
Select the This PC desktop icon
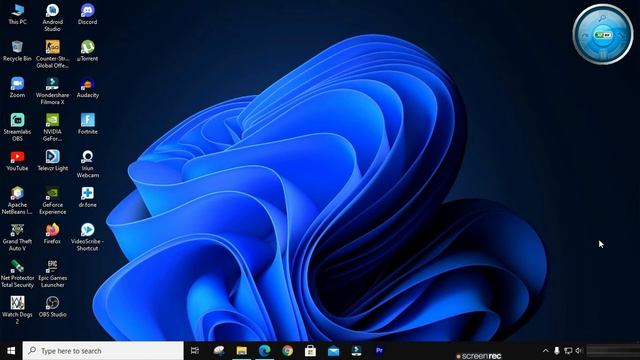[x=17, y=14]
